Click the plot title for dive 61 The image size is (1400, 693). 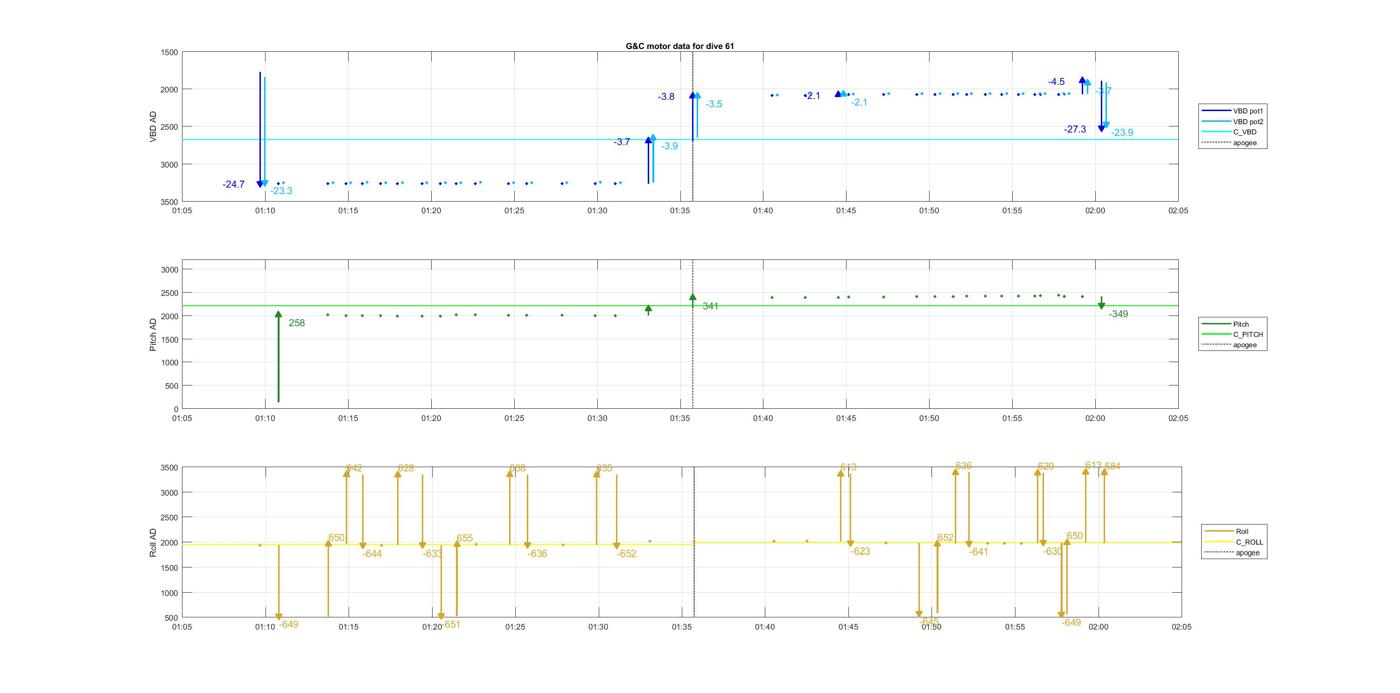tap(679, 46)
